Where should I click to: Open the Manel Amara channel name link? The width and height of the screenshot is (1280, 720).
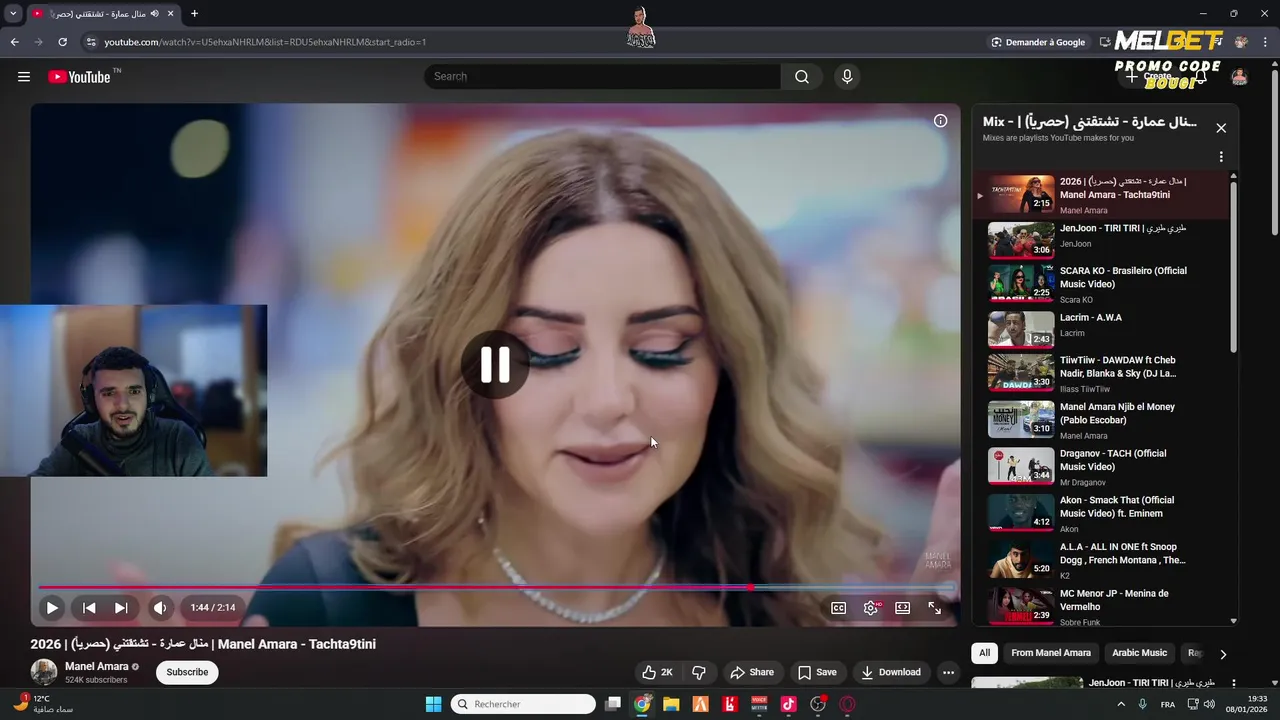click(x=97, y=666)
